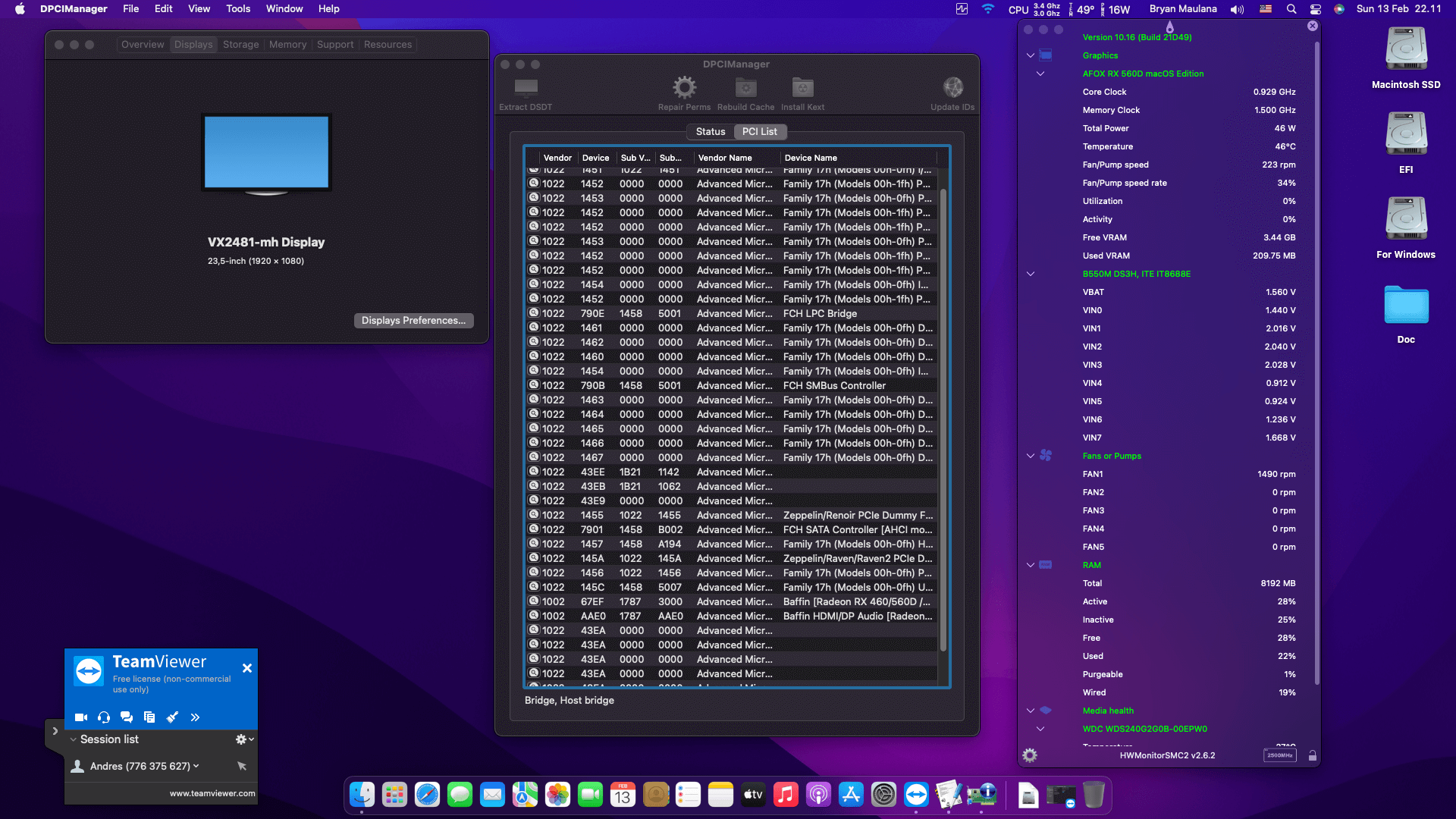1456x819 pixels.
Task: Click the TeamViewer headset audio icon
Action: pyautogui.click(x=104, y=717)
